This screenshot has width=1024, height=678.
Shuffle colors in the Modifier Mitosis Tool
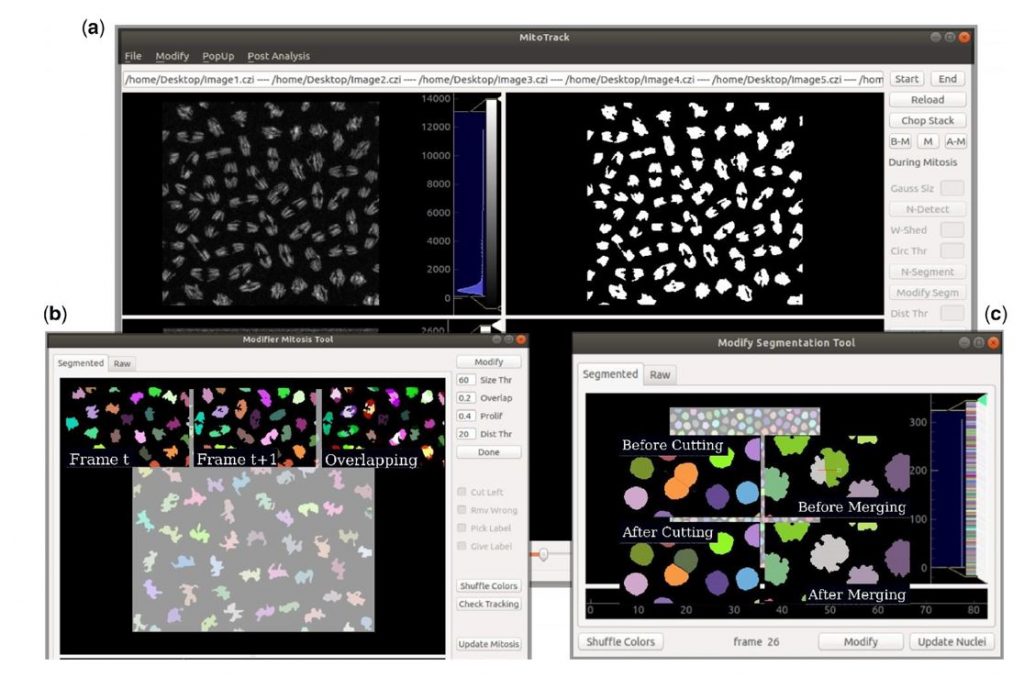[x=488, y=585]
